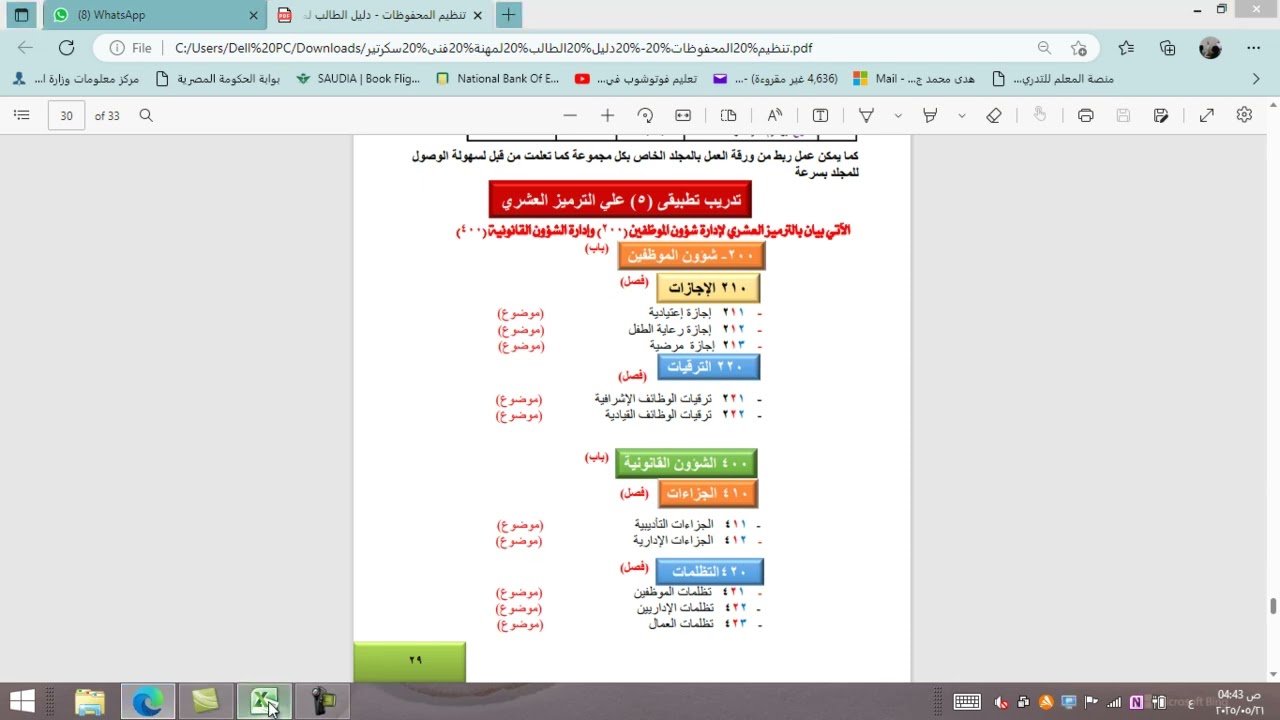Click the page number field showing 30

click(66, 116)
